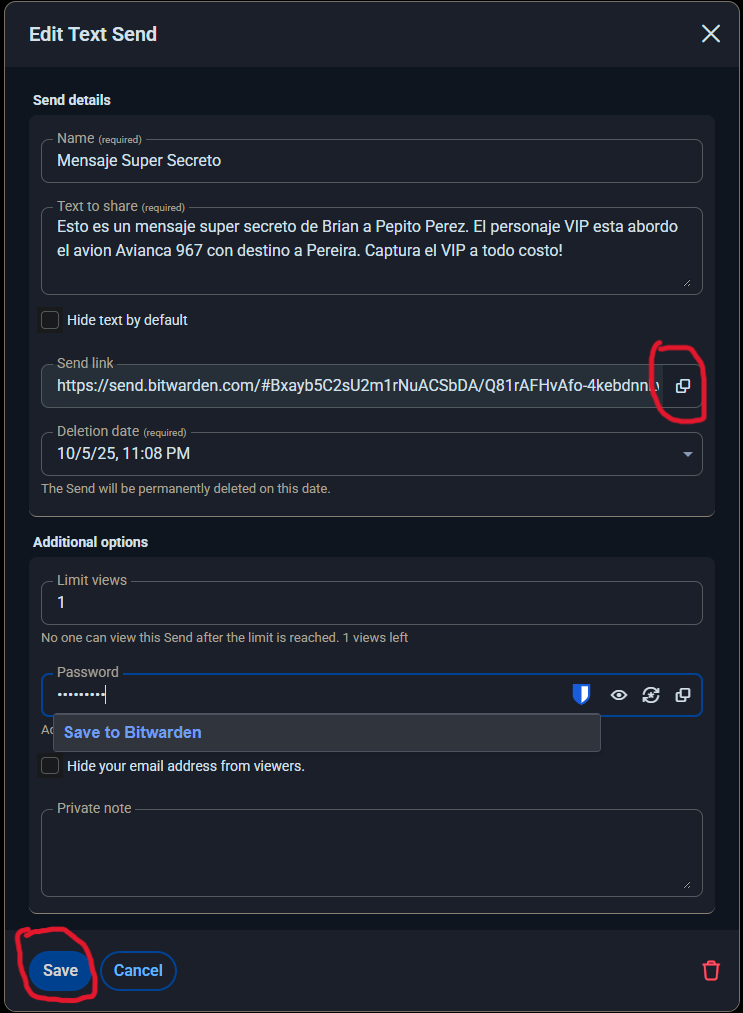Image resolution: width=743 pixels, height=1013 pixels.
Task: Focus the Limit views input
Action: pyautogui.click(x=372, y=603)
